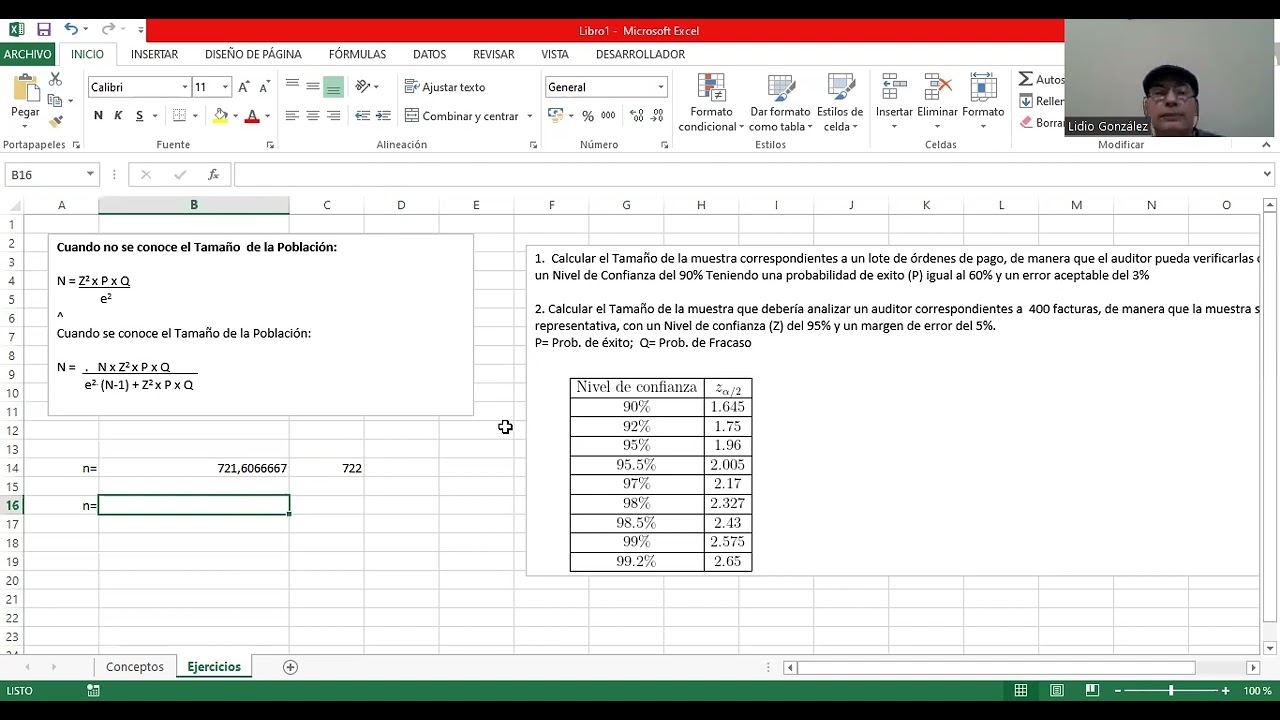1280x720 pixels.
Task: Toggle underline with the S button
Action: (139, 116)
